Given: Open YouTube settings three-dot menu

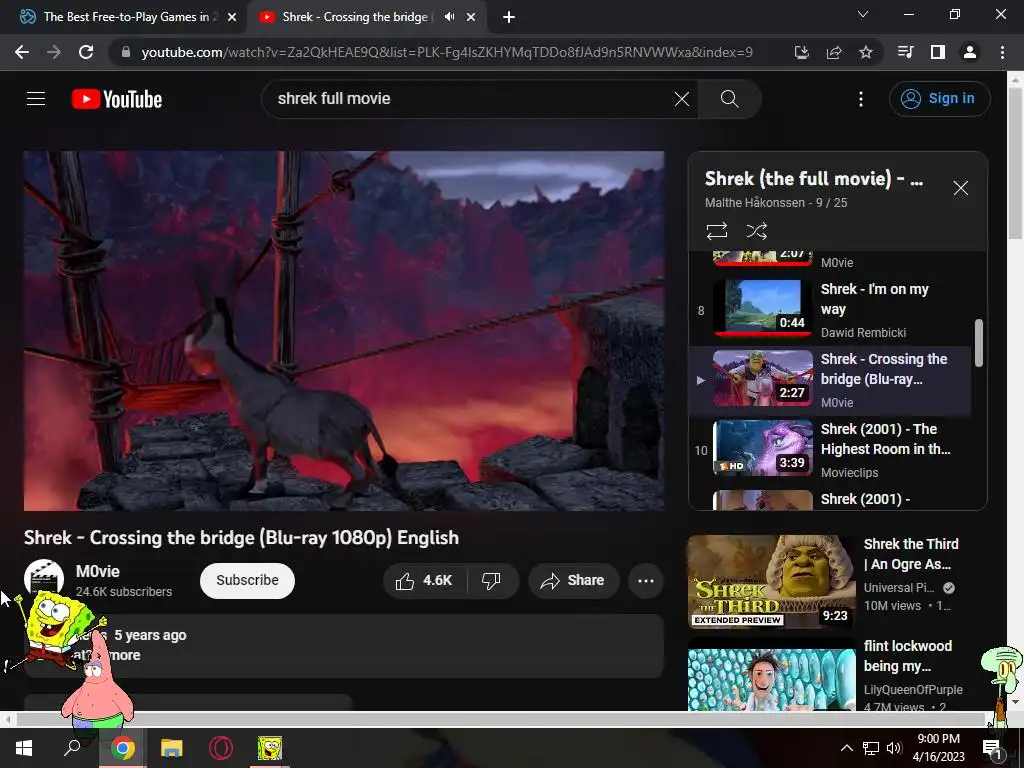Looking at the screenshot, I should (861, 99).
